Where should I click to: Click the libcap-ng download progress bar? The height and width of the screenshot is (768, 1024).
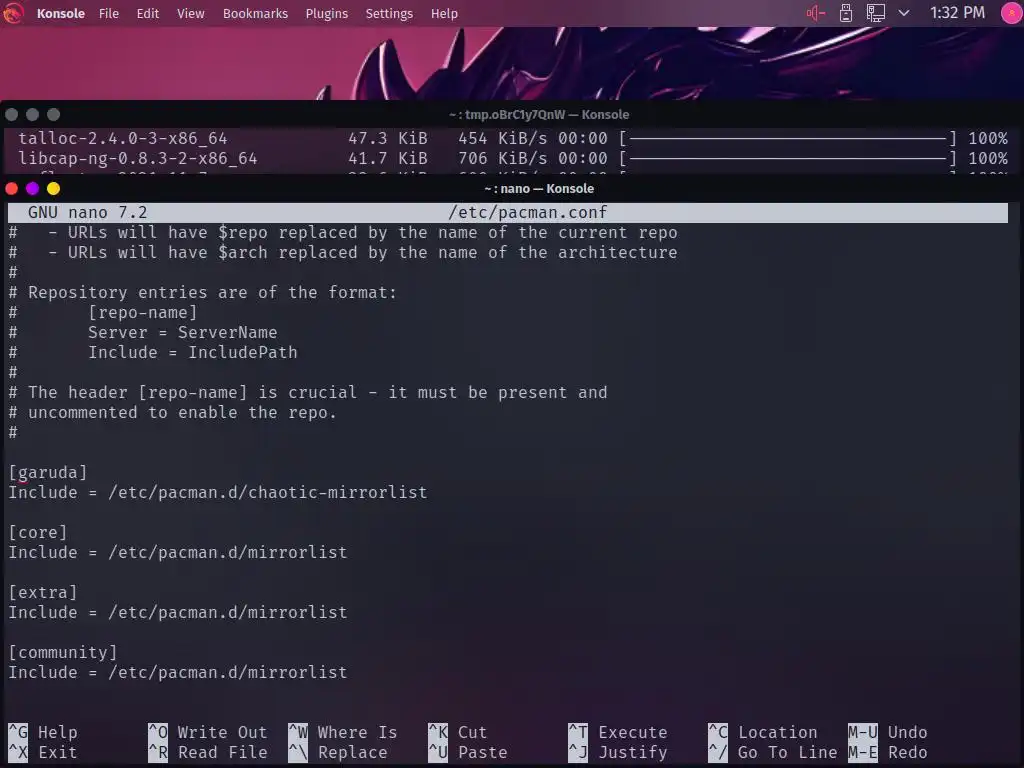pyautogui.click(x=788, y=158)
